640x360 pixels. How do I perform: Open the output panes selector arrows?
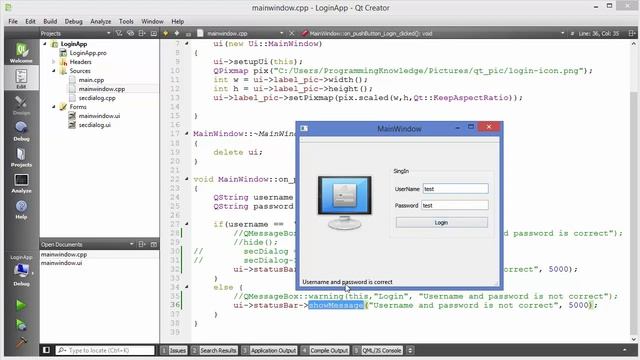click(410, 350)
